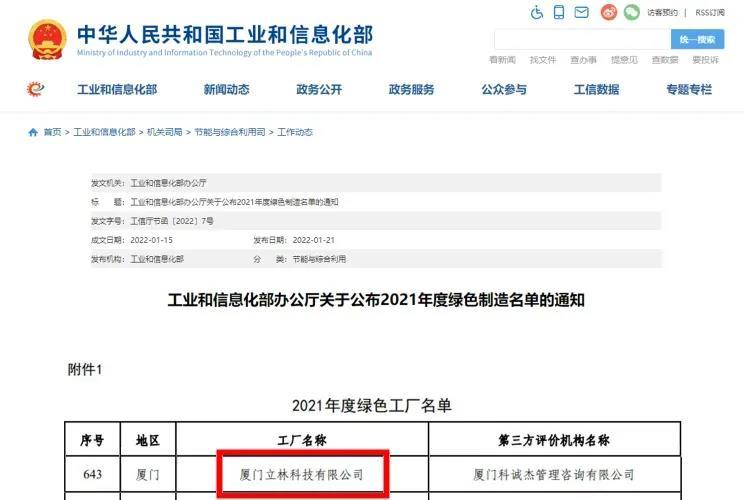Click the national emblem logo
The width and height of the screenshot is (744, 500).
click(47, 39)
